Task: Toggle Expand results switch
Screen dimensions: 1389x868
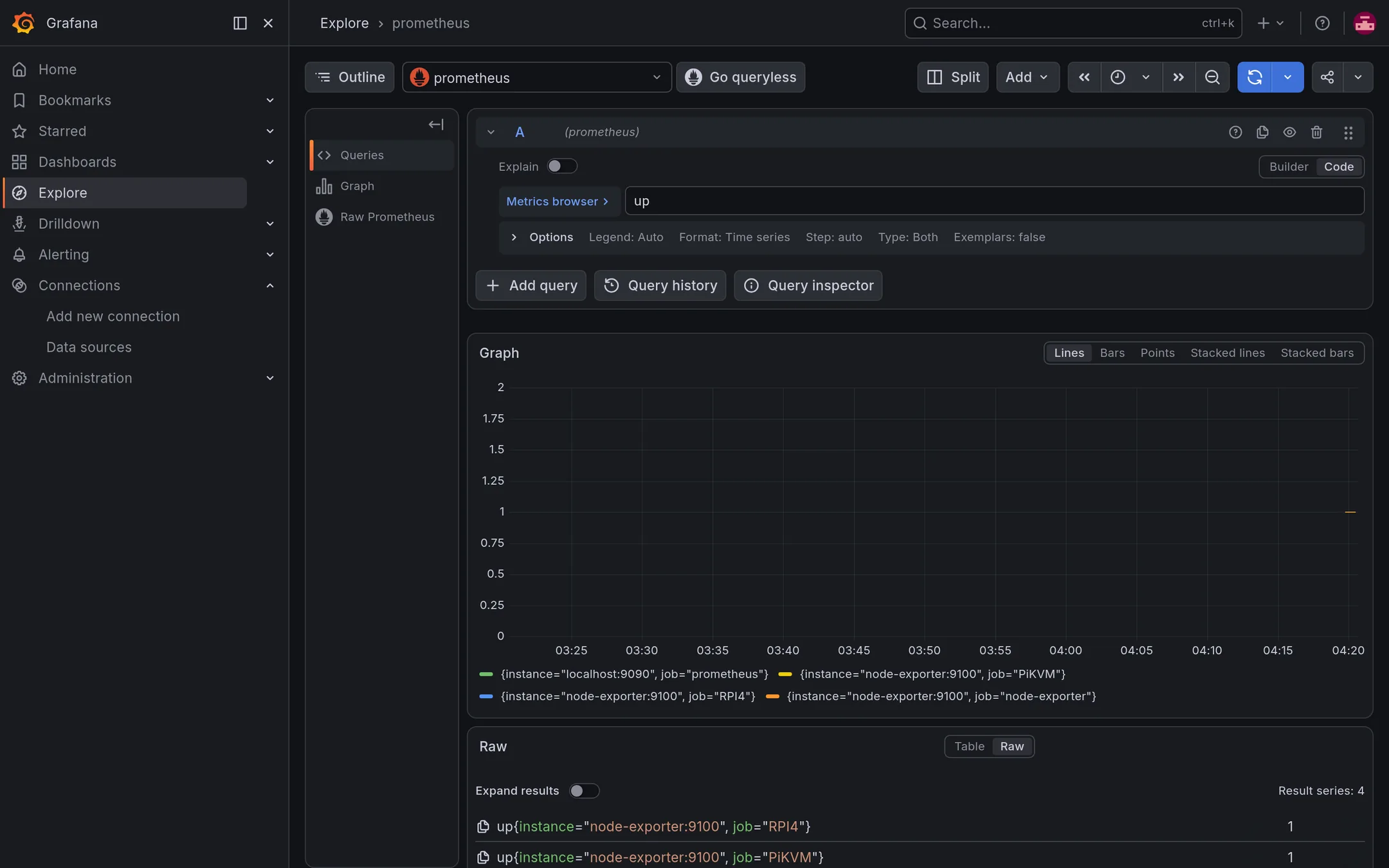Action: coord(584,791)
